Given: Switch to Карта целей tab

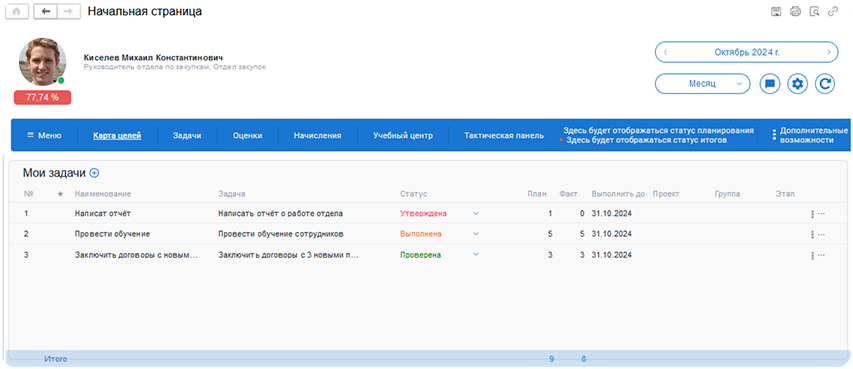Looking at the screenshot, I should (x=117, y=136).
